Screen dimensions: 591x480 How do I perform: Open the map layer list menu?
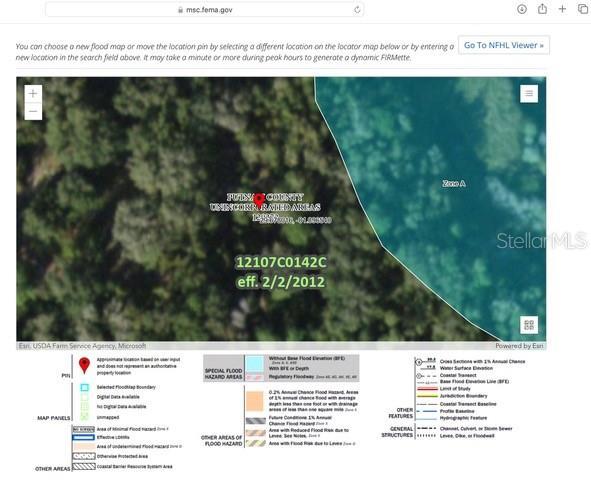tap(529, 93)
